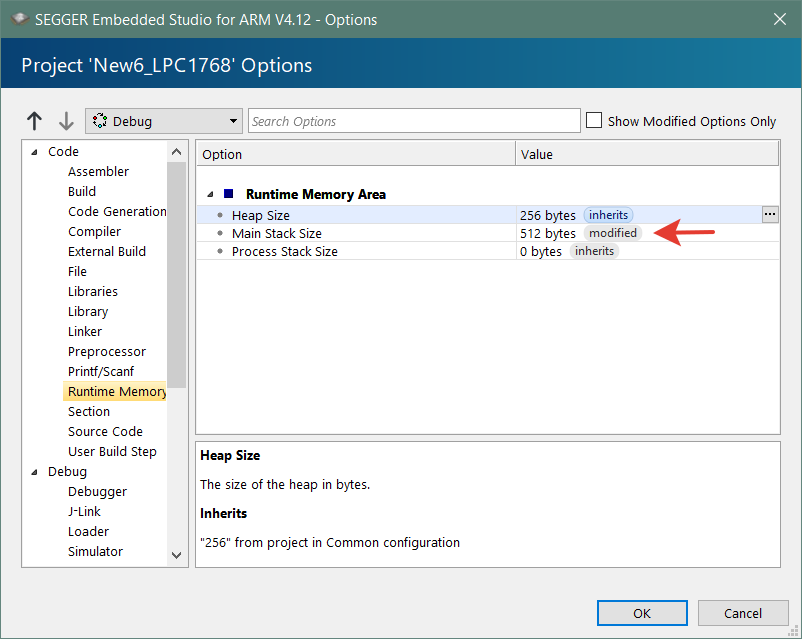Select the Process Stack Size option row
The image size is (802, 639).
(x=488, y=251)
